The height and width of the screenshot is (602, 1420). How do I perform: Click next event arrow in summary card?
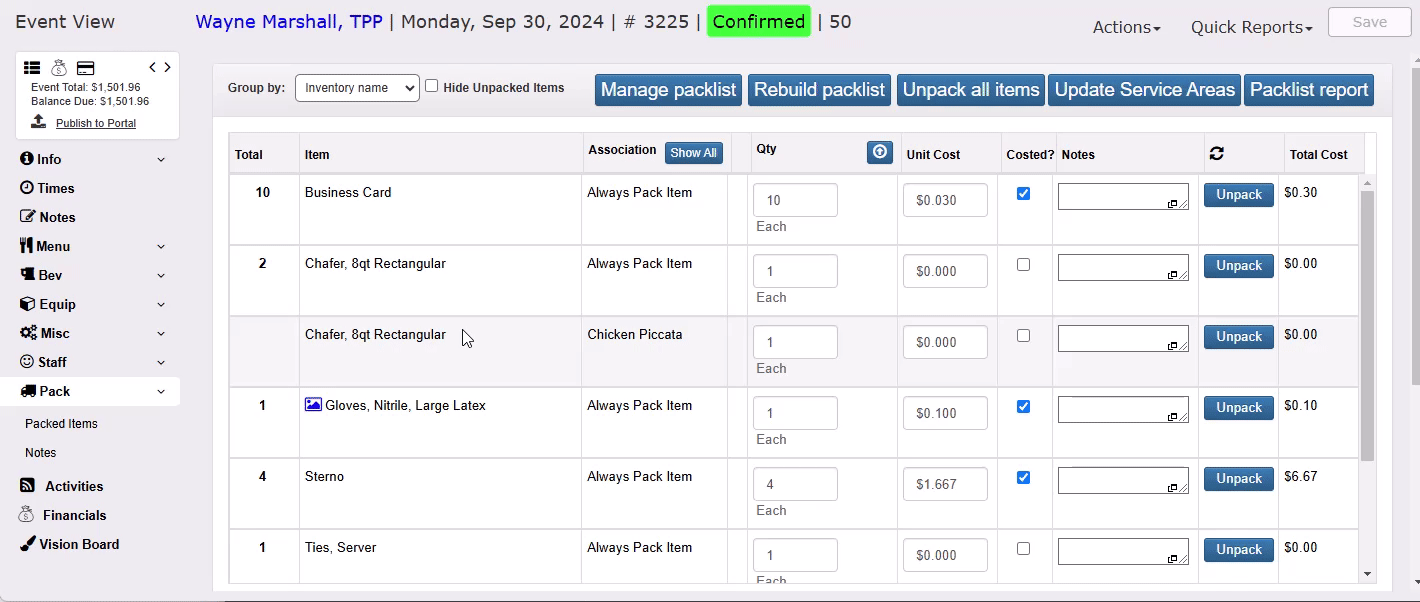(167, 67)
